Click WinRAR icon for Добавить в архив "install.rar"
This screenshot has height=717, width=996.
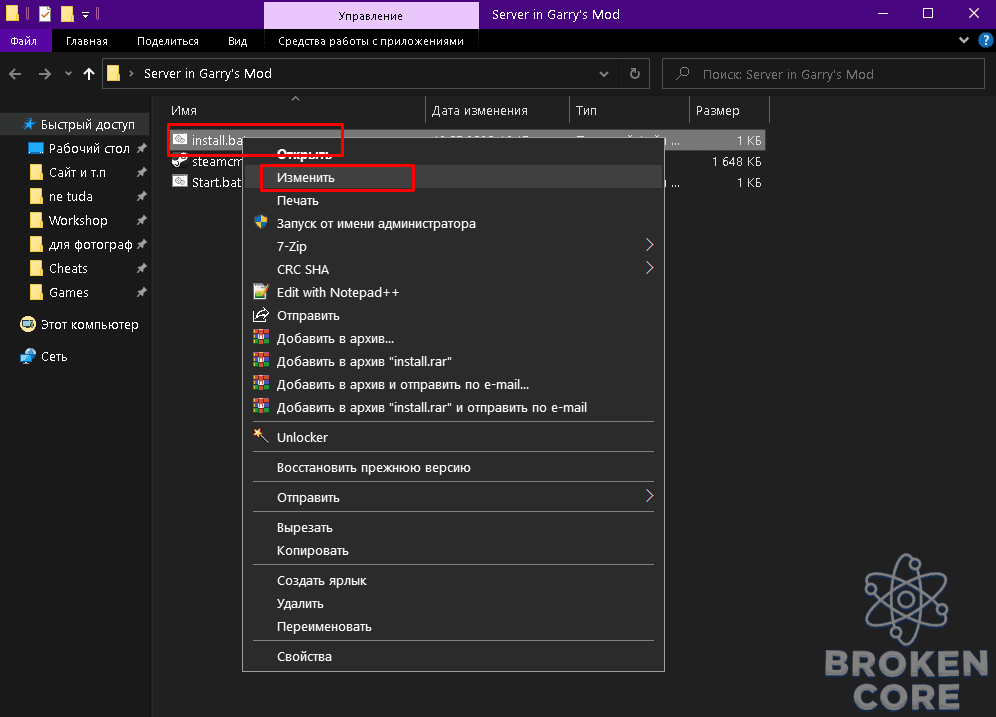point(261,360)
